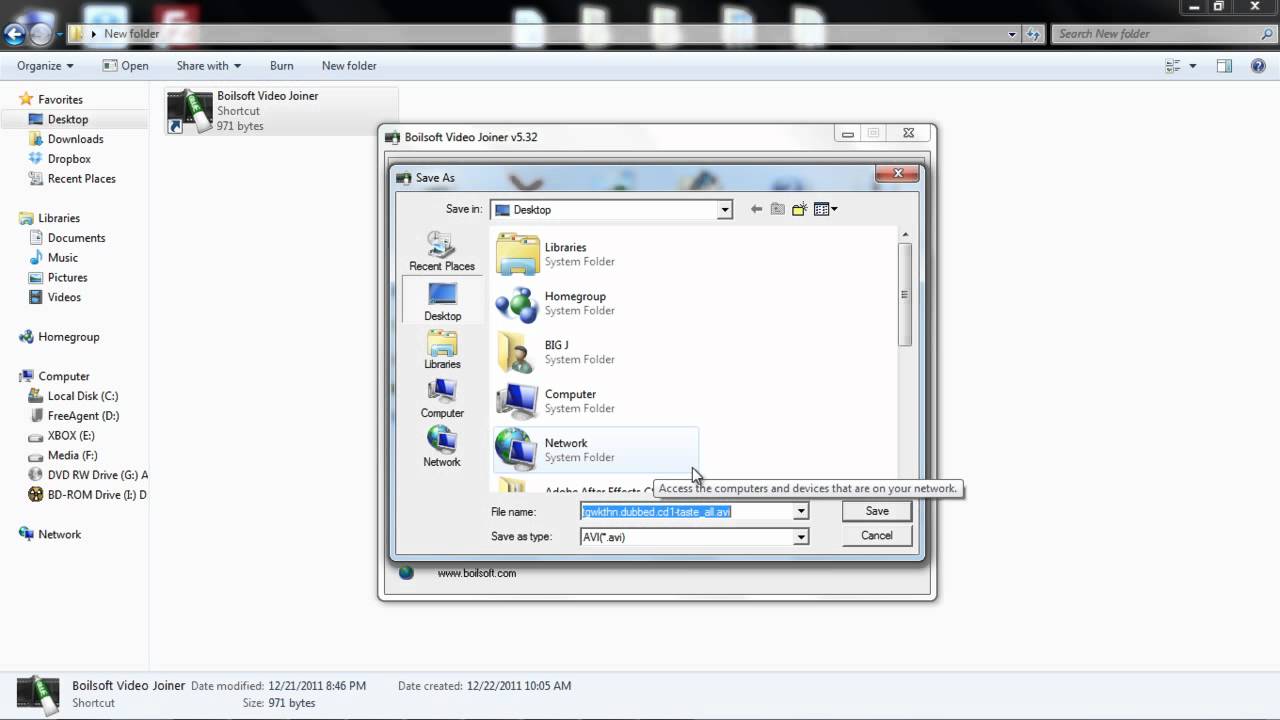Open the Share with menu
1280x720 pixels.
(208, 66)
